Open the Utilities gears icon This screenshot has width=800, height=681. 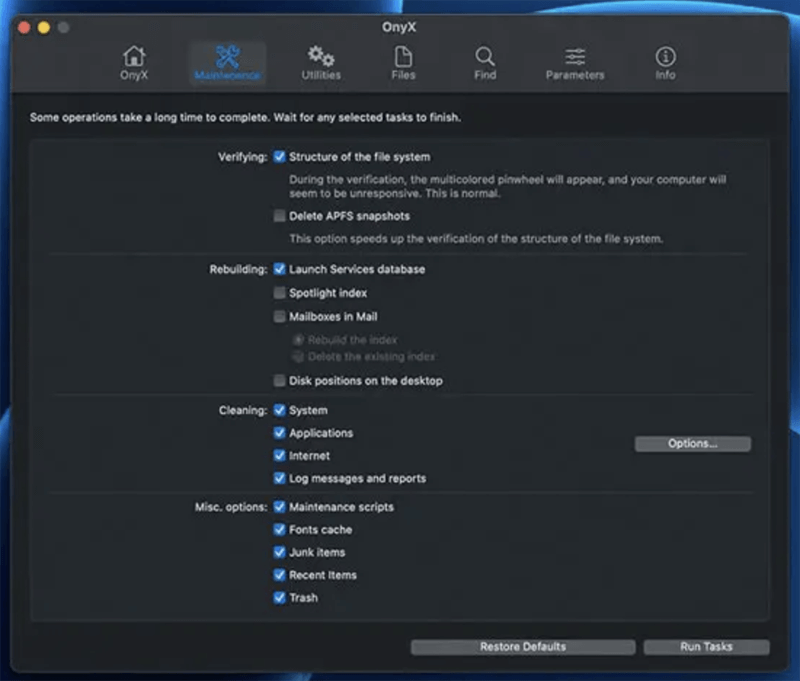[321, 57]
